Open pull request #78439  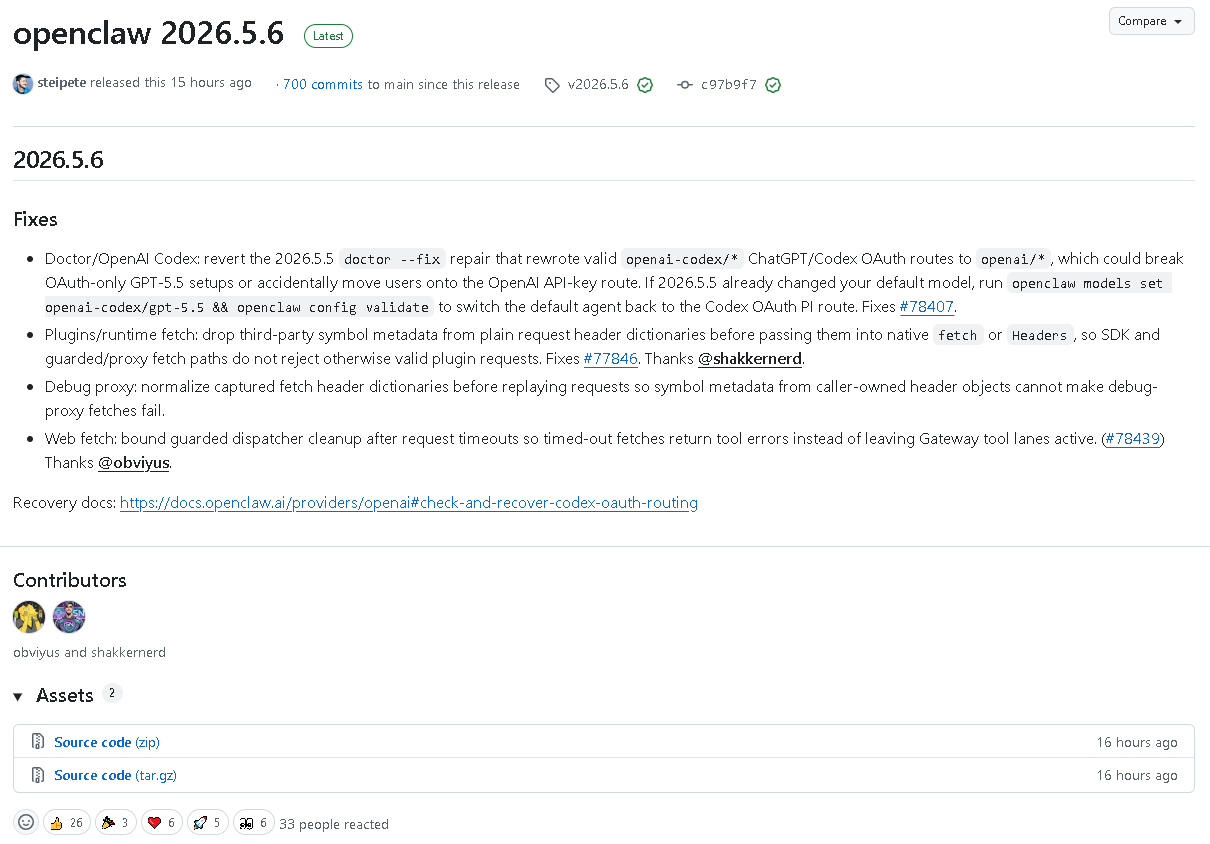1133,439
